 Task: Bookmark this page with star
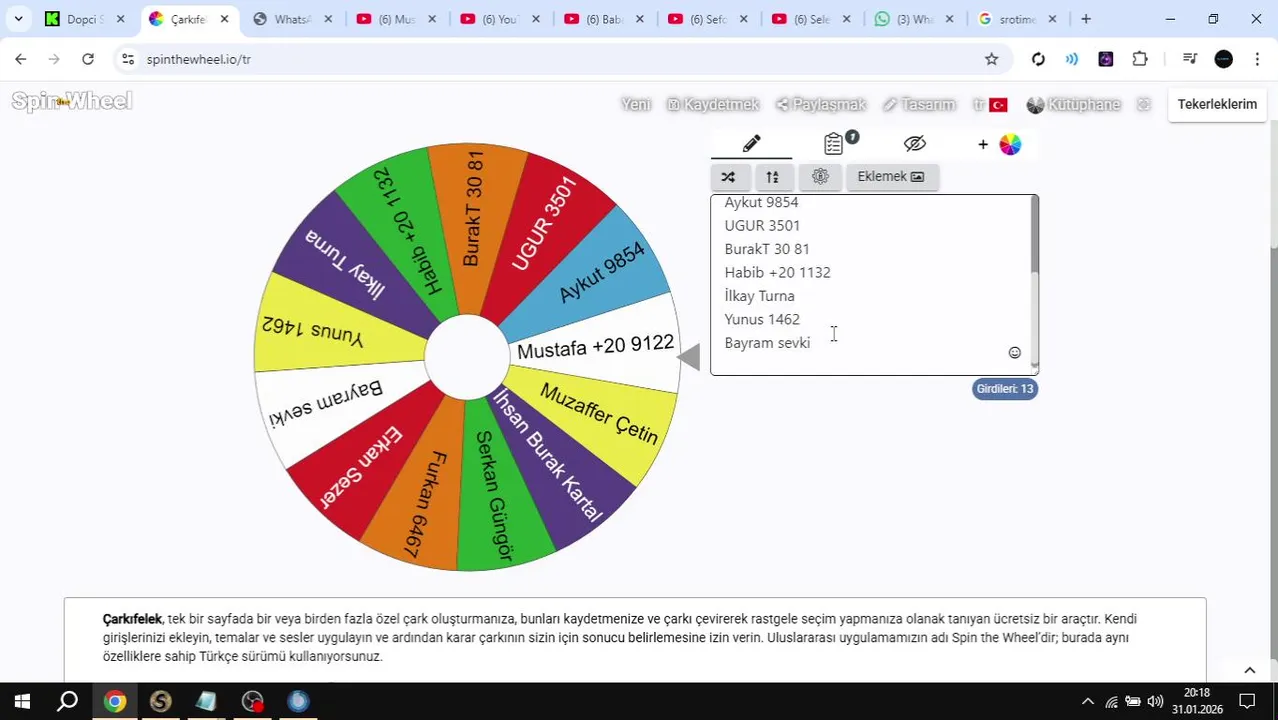pyautogui.click(x=991, y=59)
